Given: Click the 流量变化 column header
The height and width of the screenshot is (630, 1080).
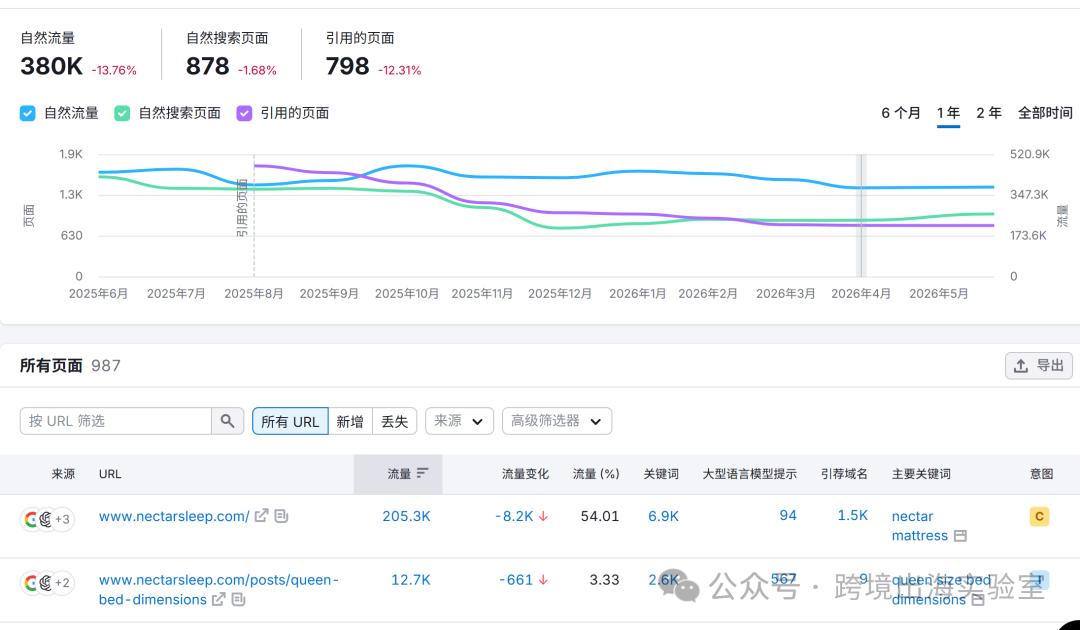Looking at the screenshot, I should [x=525, y=474].
